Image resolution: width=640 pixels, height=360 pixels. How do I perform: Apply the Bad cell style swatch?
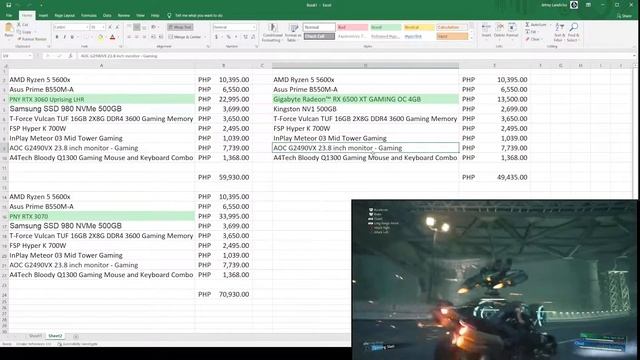(352, 27)
